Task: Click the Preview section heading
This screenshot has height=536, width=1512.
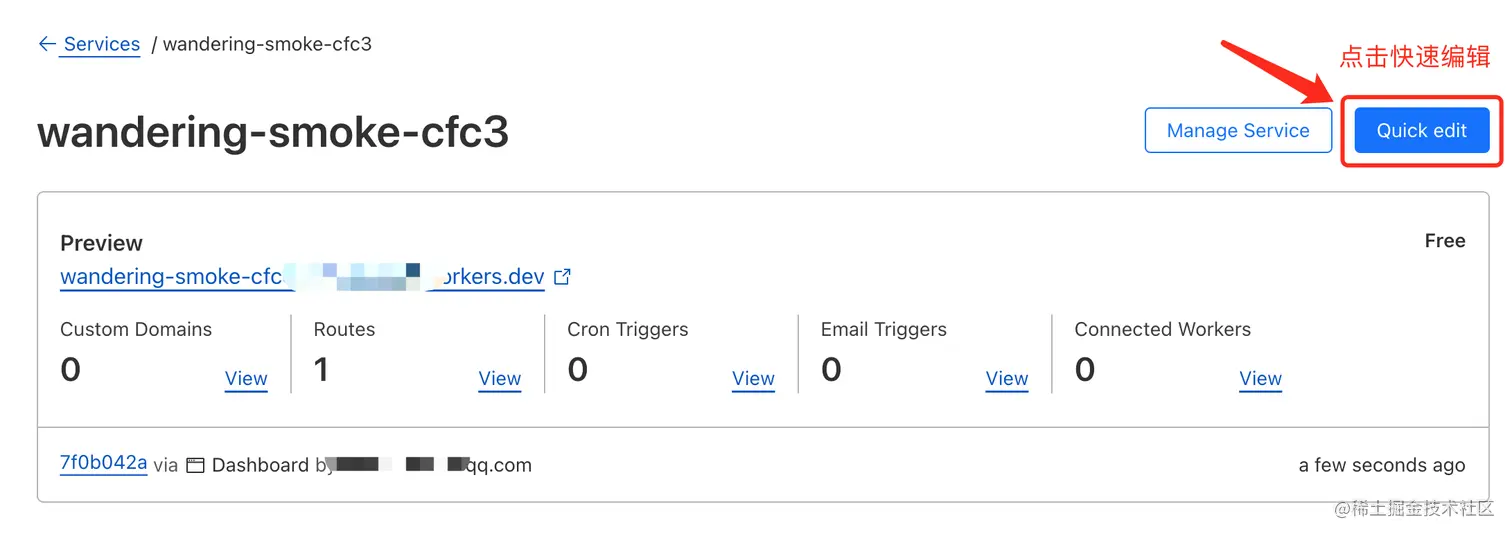Action: pos(101,243)
